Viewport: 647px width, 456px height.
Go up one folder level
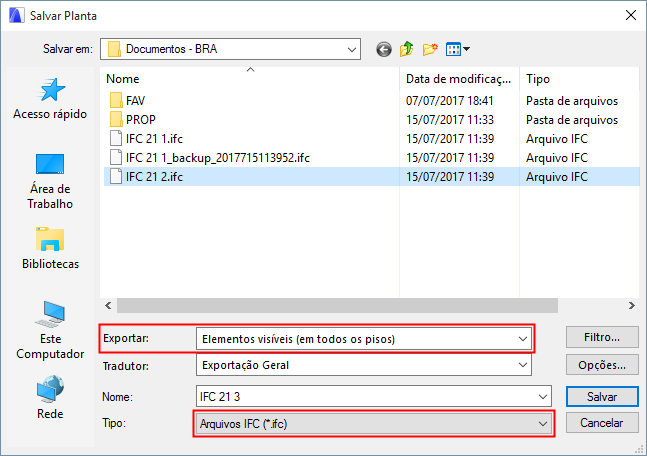point(407,49)
